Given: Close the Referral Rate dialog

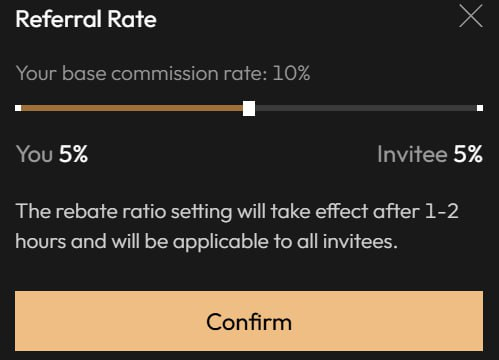Looking at the screenshot, I should [471, 16].
